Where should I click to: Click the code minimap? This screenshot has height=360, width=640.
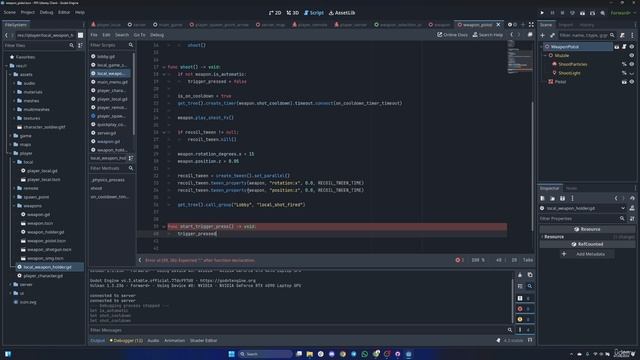[x=520, y=57]
